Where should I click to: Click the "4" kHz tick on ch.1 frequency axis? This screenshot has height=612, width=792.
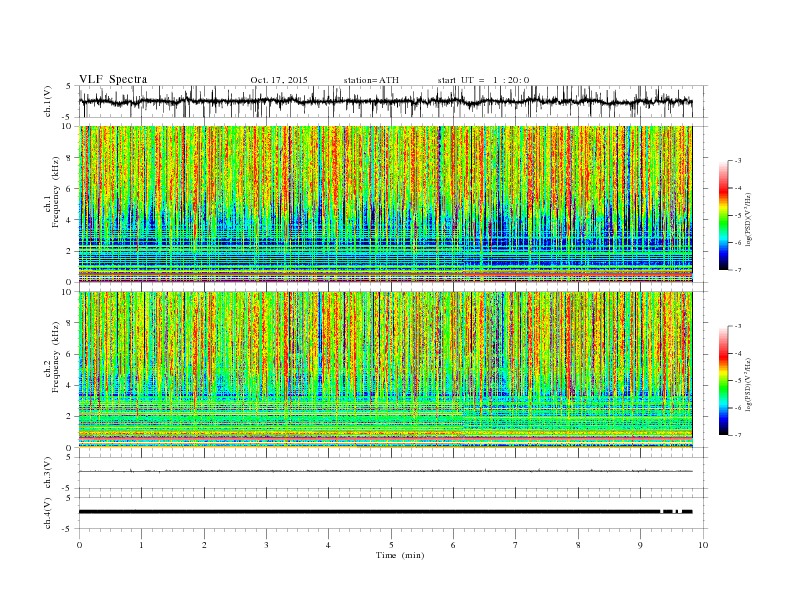coord(69,220)
